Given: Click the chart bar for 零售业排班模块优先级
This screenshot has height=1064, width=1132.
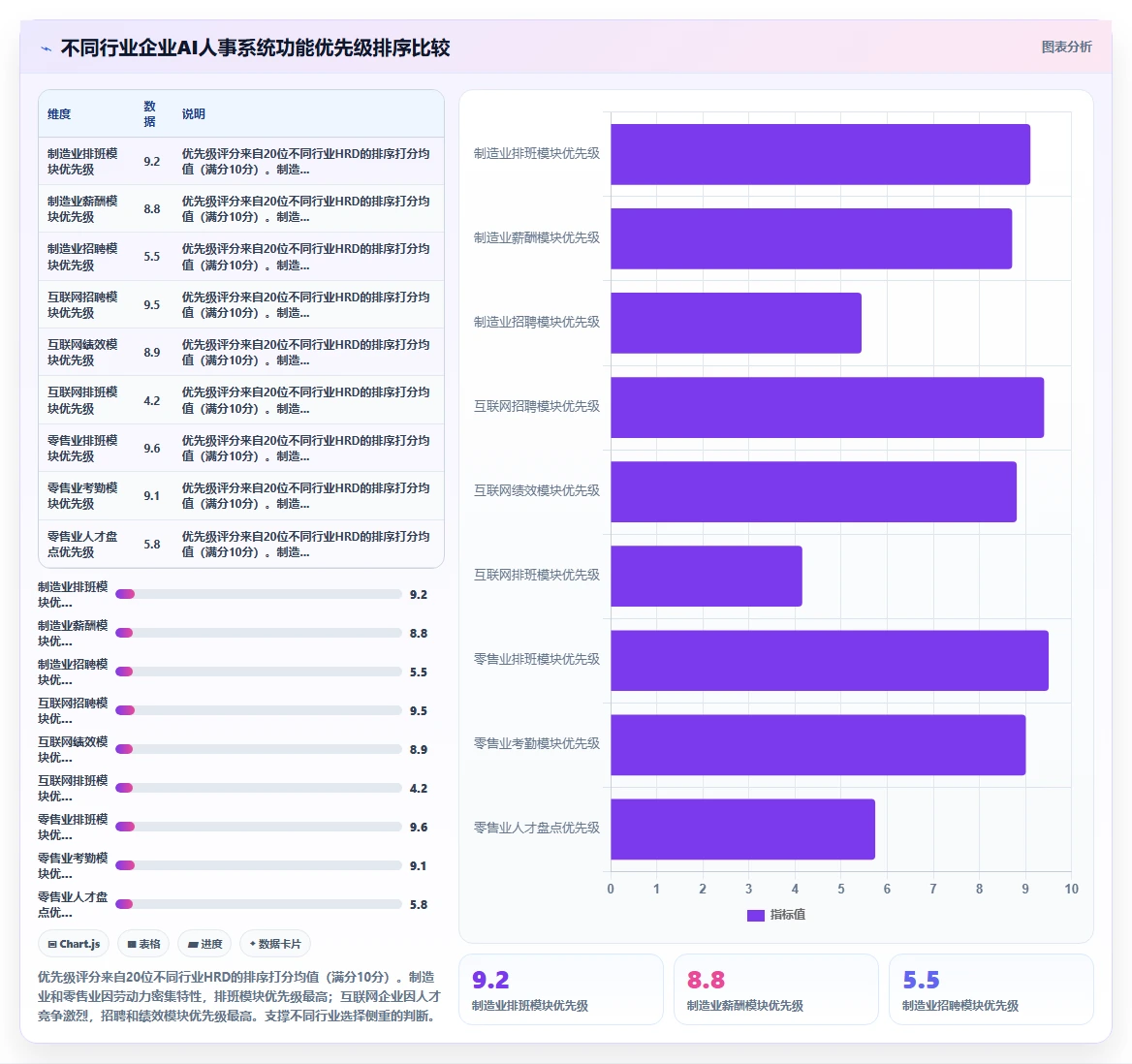Looking at the screenshot, I should (x=830, y=661).
